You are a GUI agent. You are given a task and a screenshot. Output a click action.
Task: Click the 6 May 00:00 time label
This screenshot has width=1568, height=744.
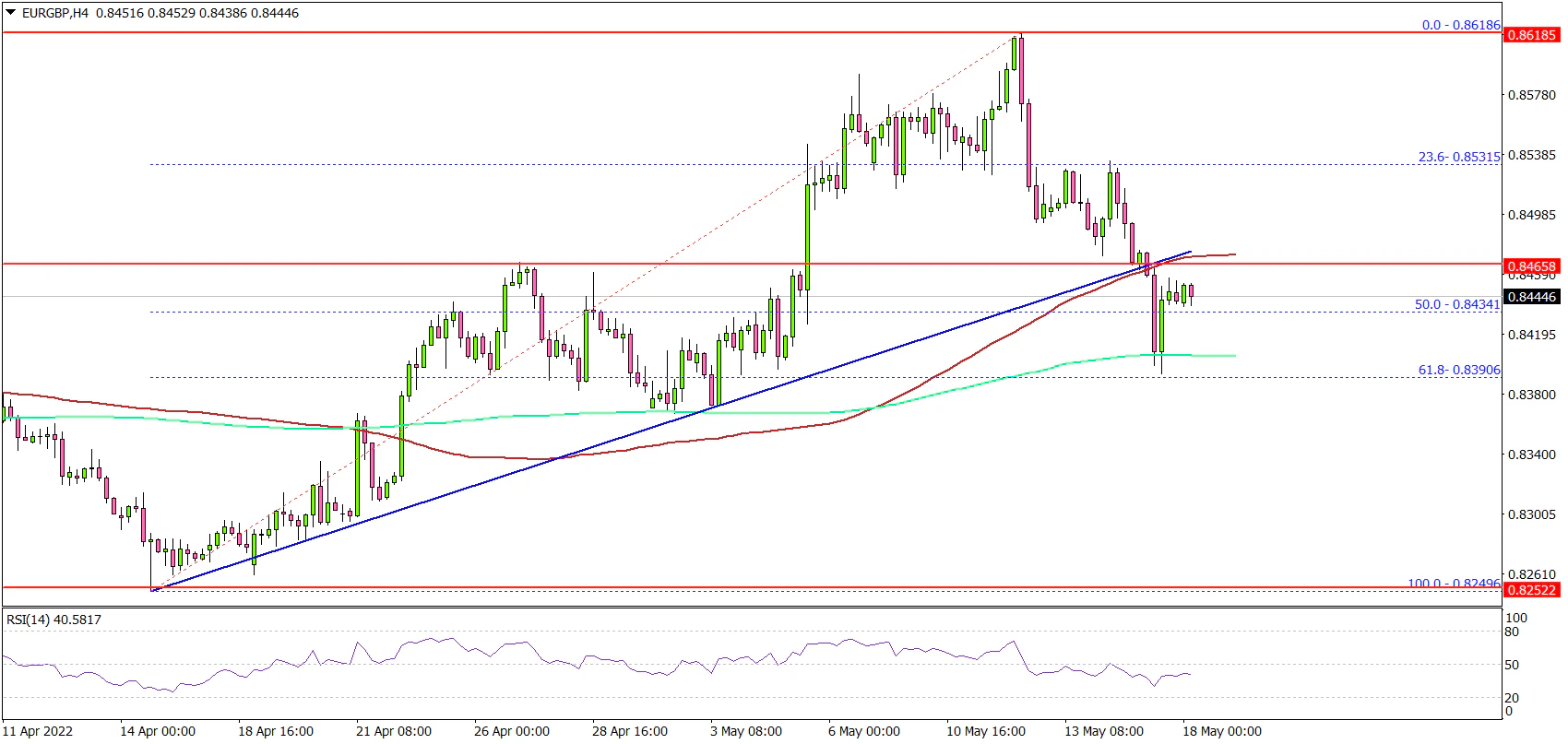(x=864, y=731)
